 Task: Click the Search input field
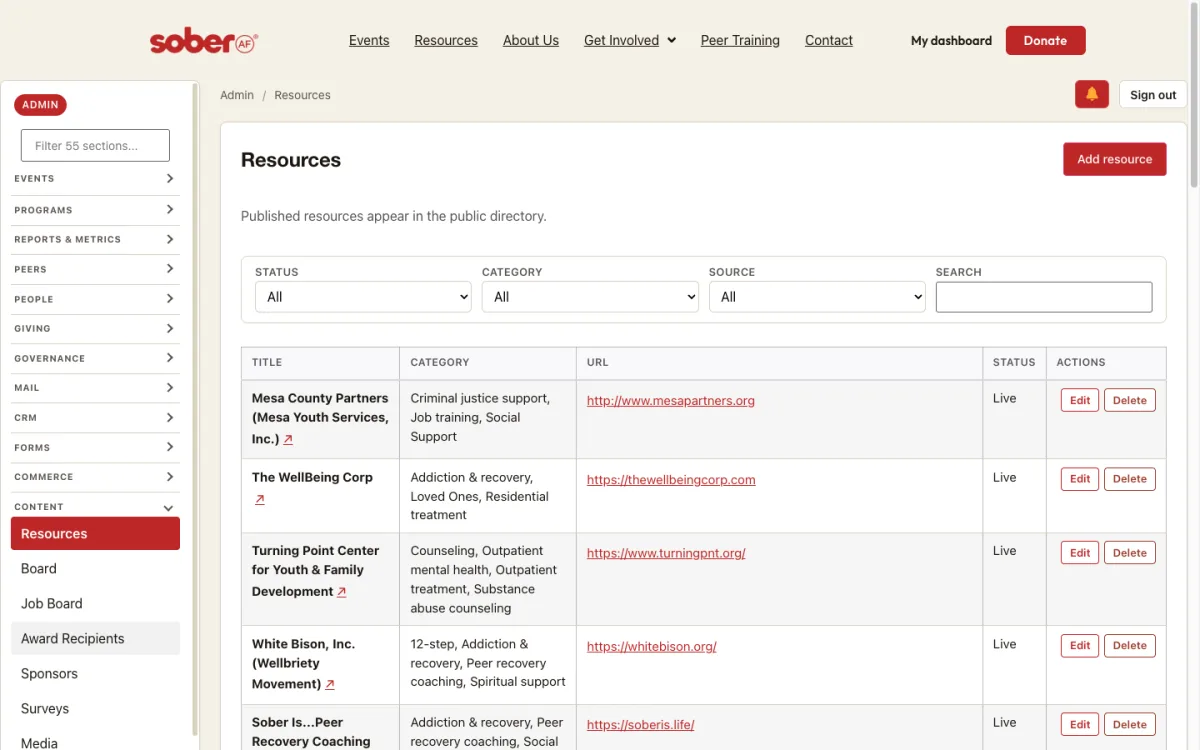pos(1044,297)
